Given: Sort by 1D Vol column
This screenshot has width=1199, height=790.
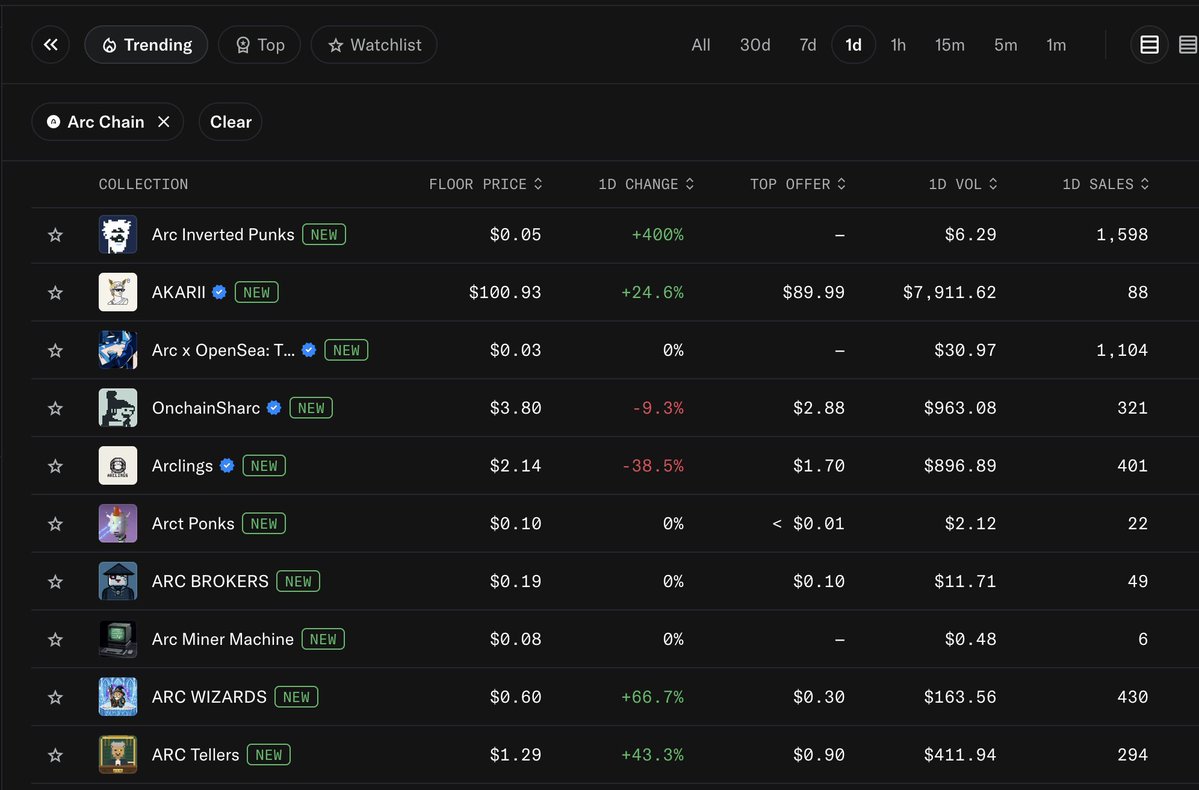Looking at the screenshot, I should click(x=963, y=184).
